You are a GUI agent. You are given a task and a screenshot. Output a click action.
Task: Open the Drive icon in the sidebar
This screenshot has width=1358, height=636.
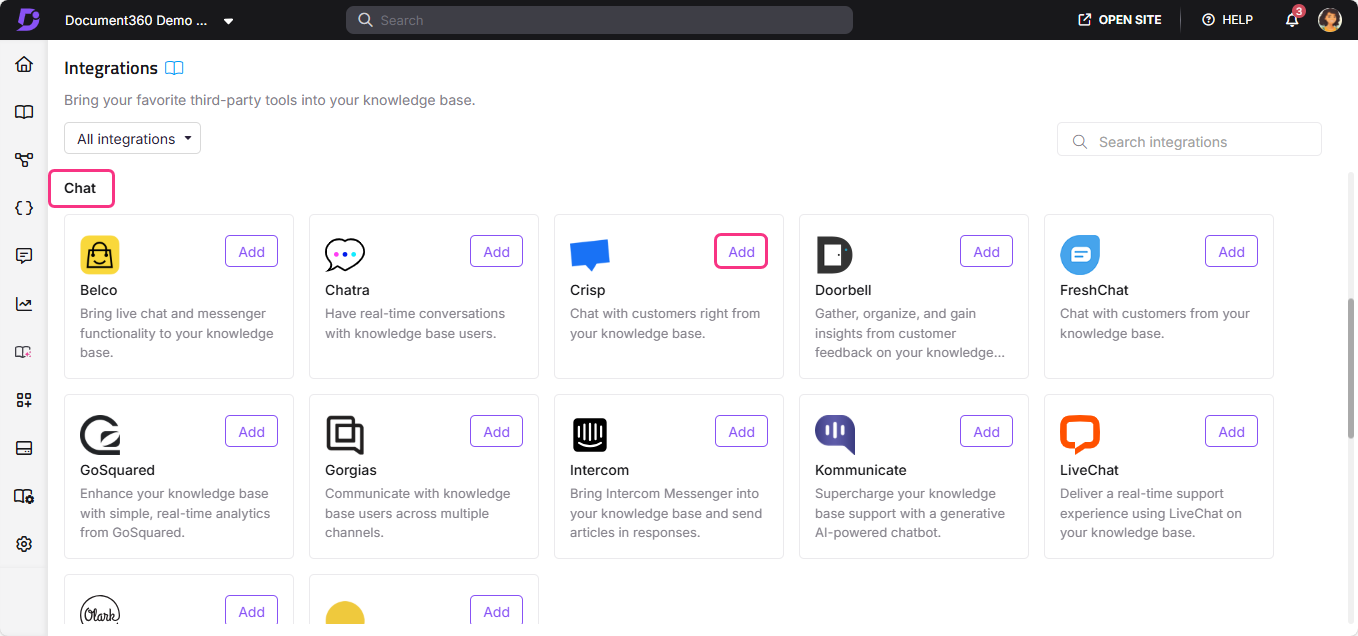coord(24,447)
